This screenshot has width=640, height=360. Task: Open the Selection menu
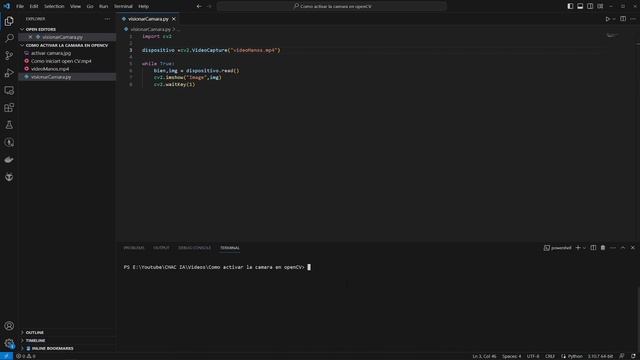(54, 6)
